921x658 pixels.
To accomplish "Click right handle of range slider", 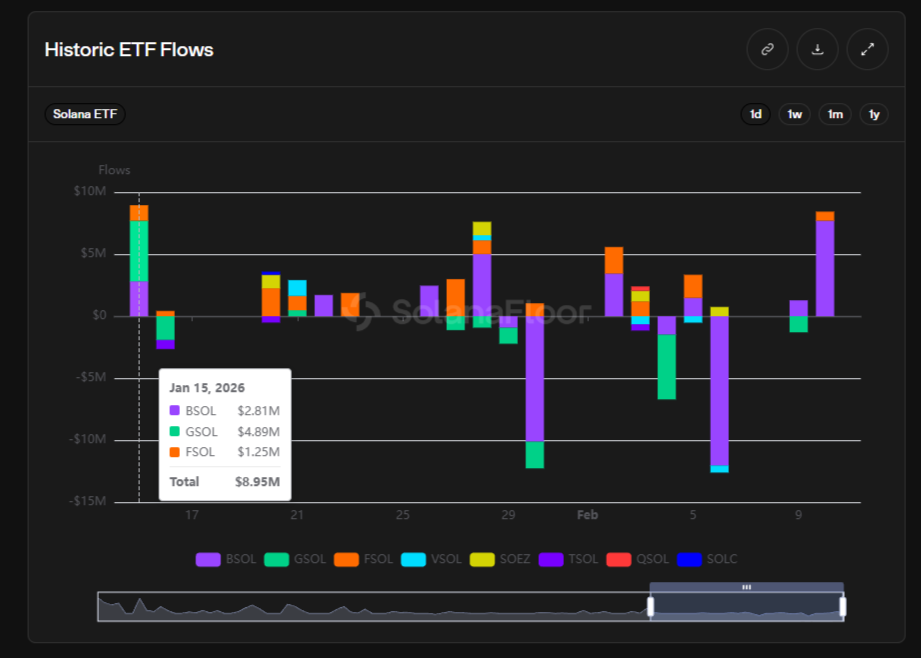I will point(843,606).
